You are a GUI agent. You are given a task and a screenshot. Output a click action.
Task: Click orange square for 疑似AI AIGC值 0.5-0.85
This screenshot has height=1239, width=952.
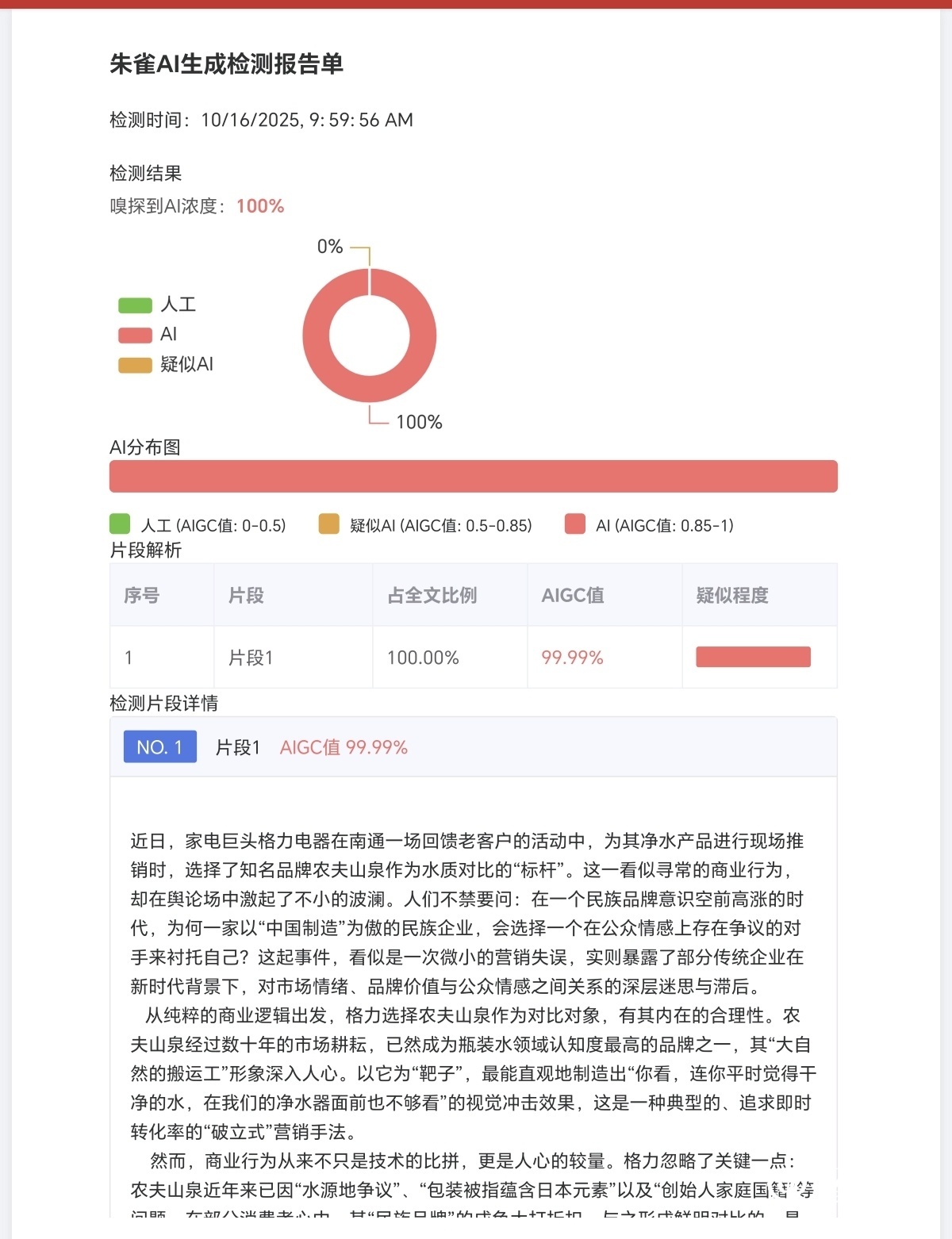coord(328,524)
